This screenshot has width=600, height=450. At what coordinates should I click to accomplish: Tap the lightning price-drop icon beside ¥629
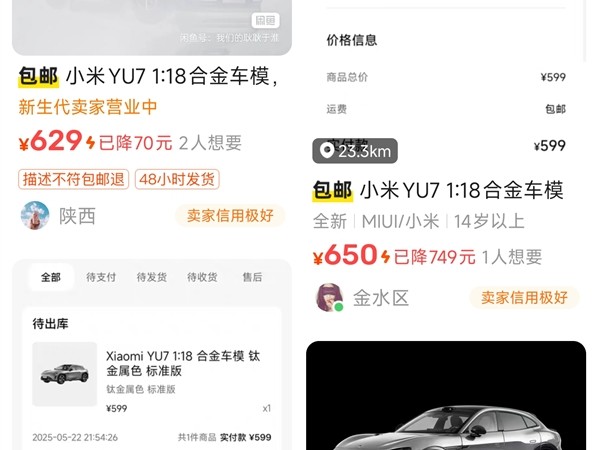[x=90, y=142]
